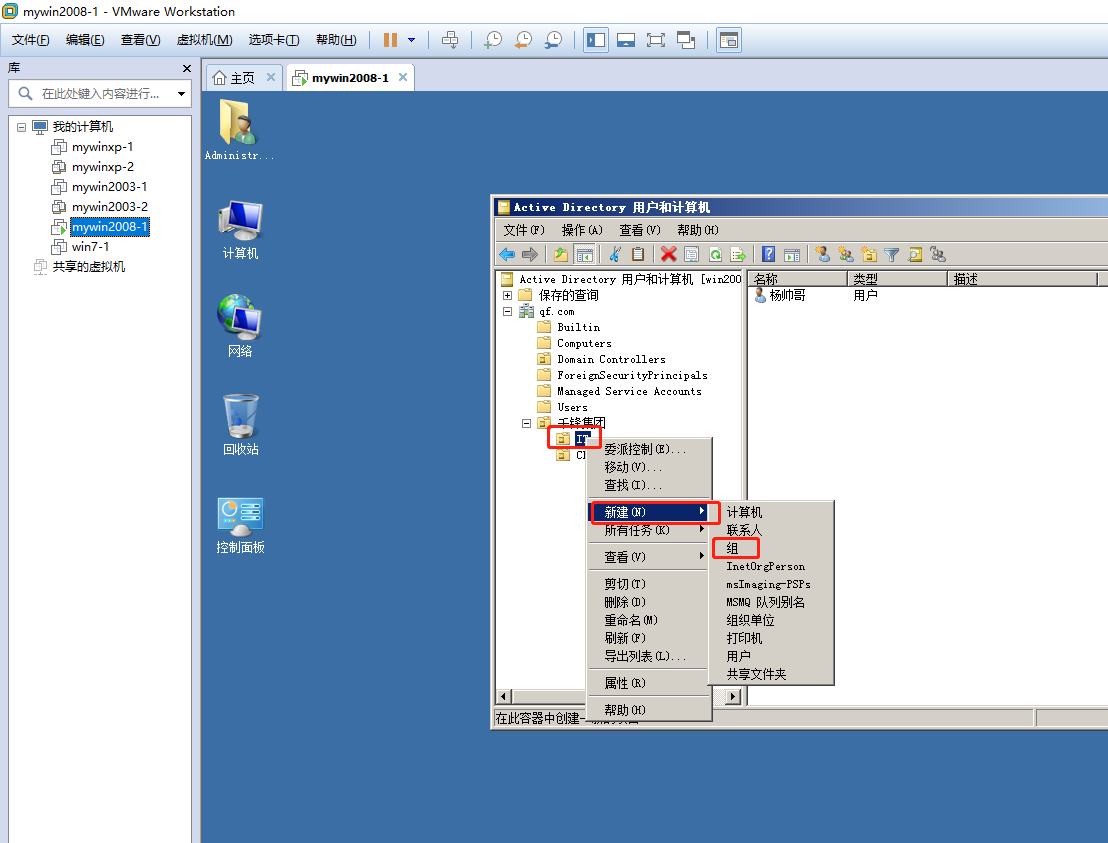Switch to the 主页 tab

coord(244,78)
